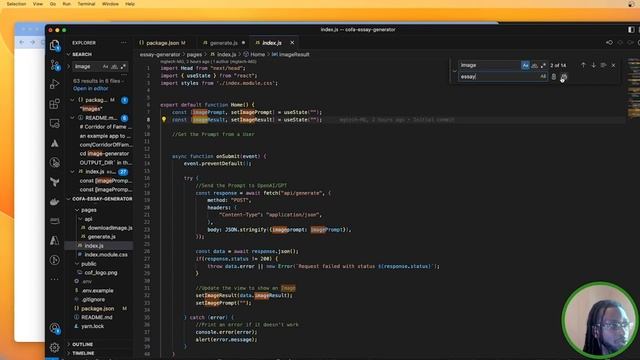The image size is (640, 360).
Task: Click the find input containing image
Action: coord(489,65)
